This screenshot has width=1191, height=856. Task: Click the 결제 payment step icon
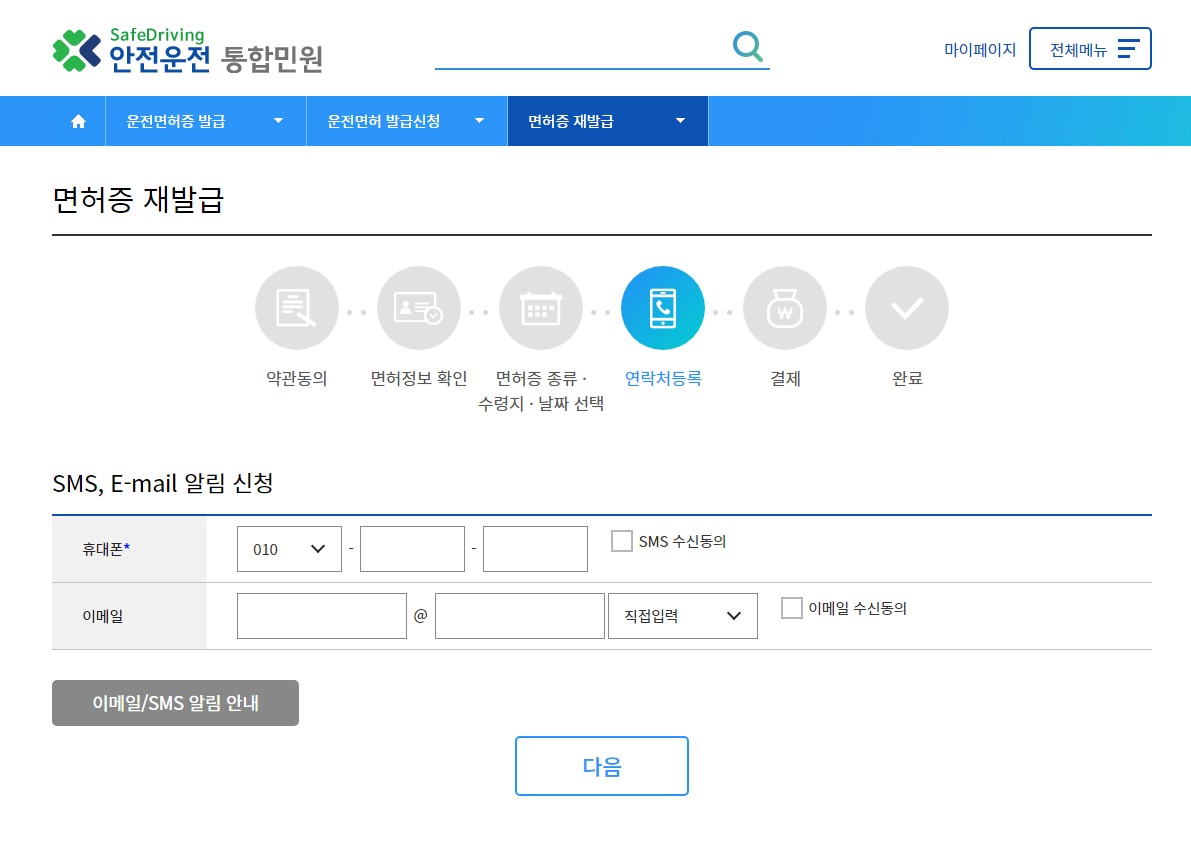785,308
